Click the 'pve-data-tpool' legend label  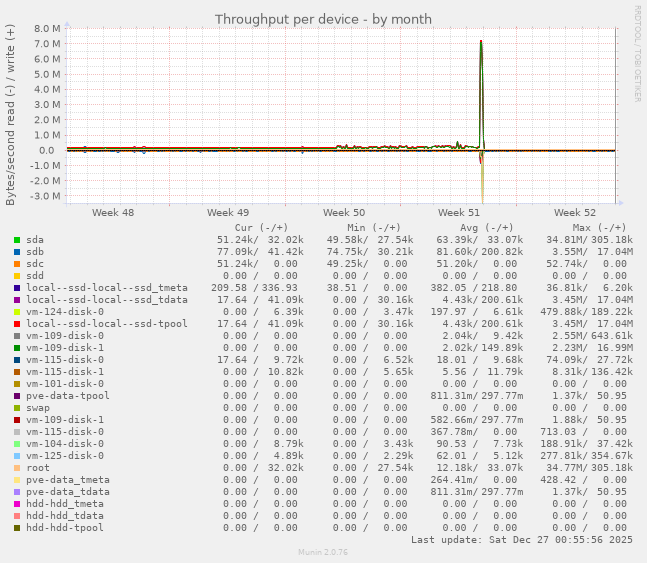[x=68, y=396]
